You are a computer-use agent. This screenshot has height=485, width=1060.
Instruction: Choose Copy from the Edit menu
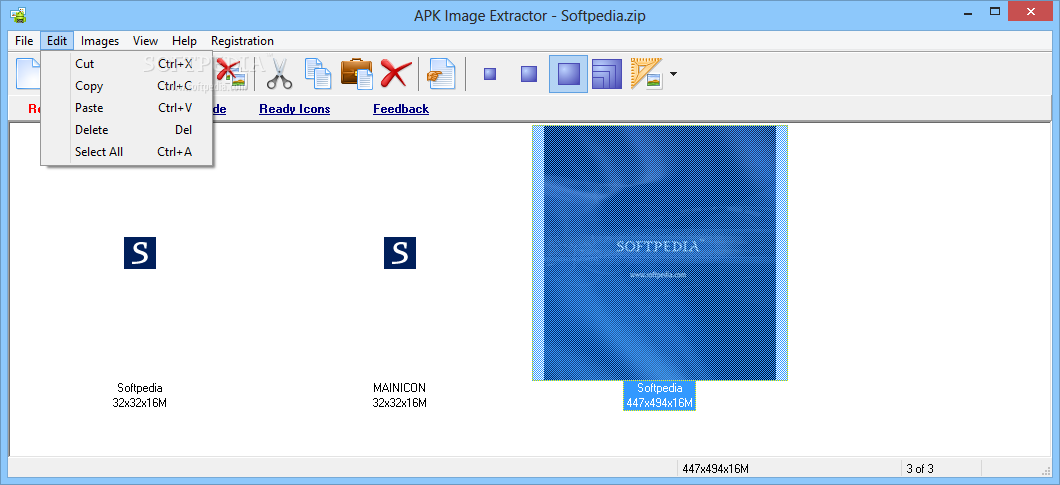[127, 86]
